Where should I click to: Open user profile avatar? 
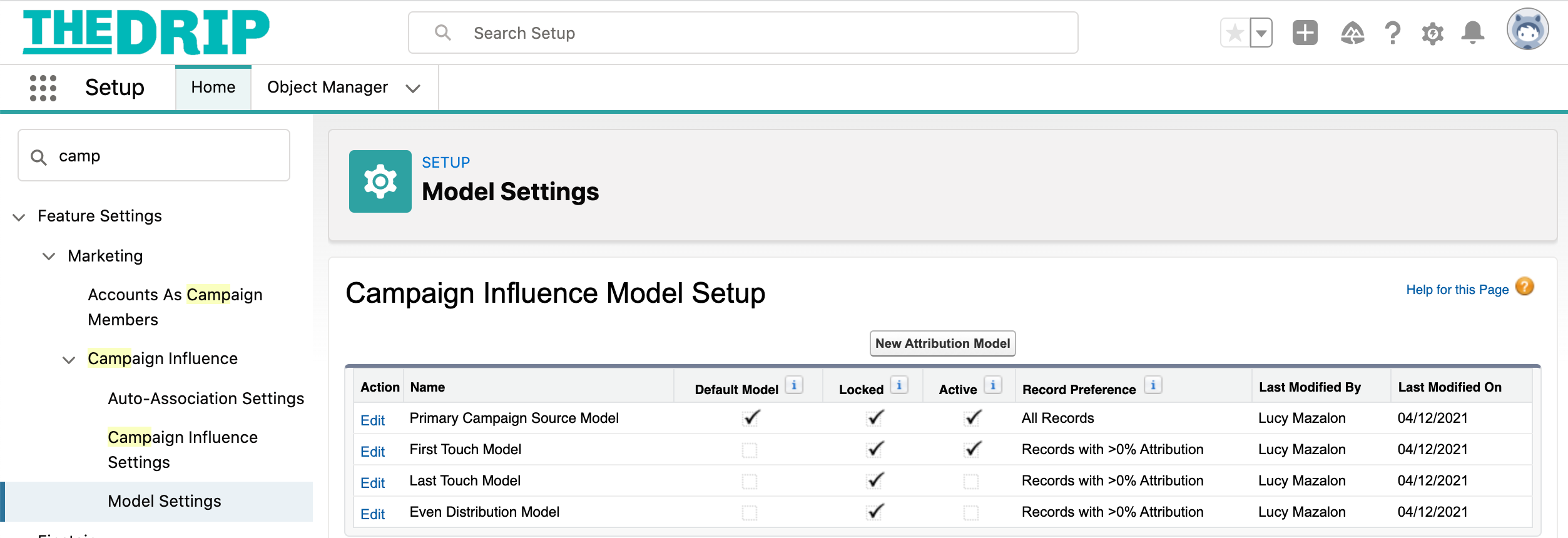pos(1527,29)
